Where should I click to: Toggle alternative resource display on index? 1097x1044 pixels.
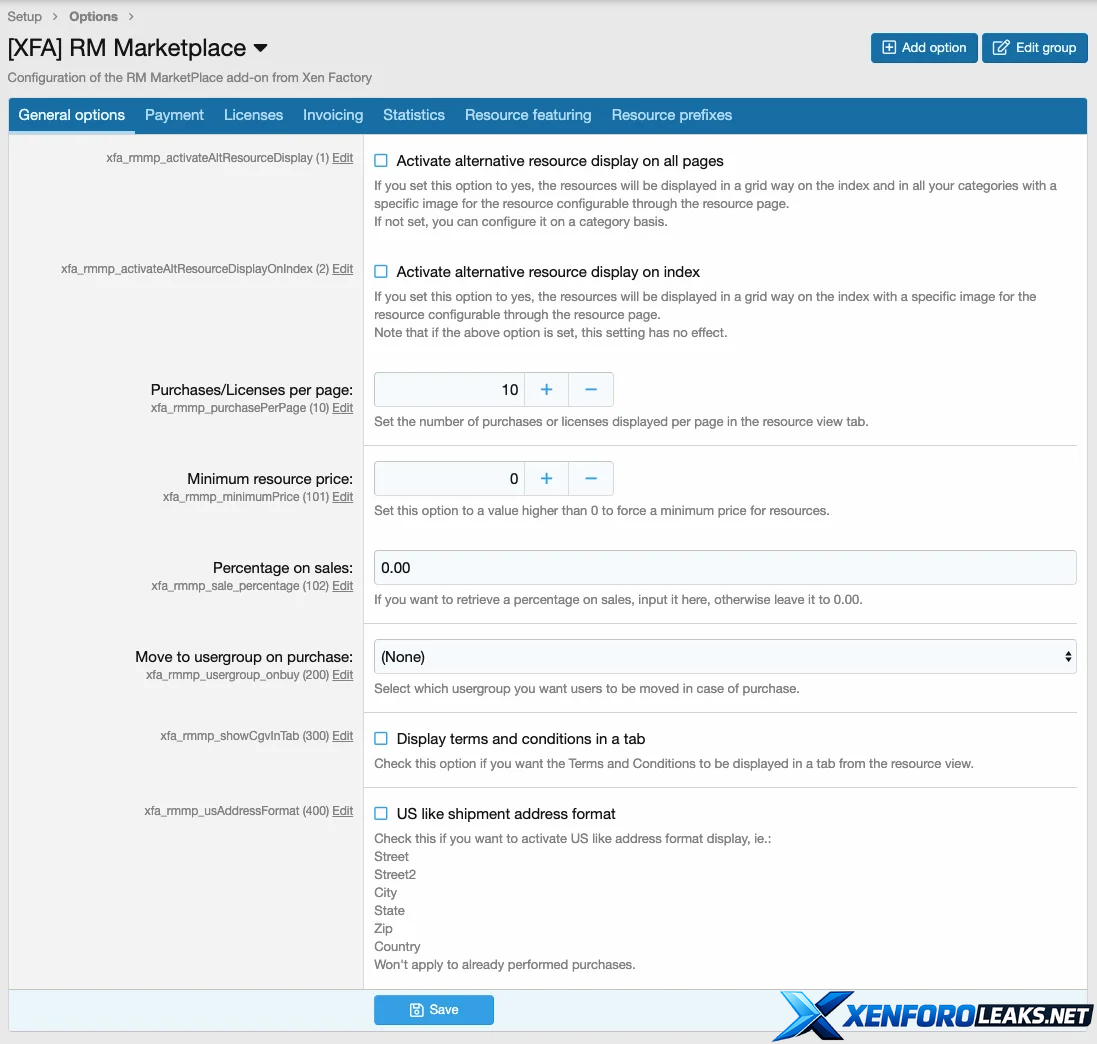[381, 272]
